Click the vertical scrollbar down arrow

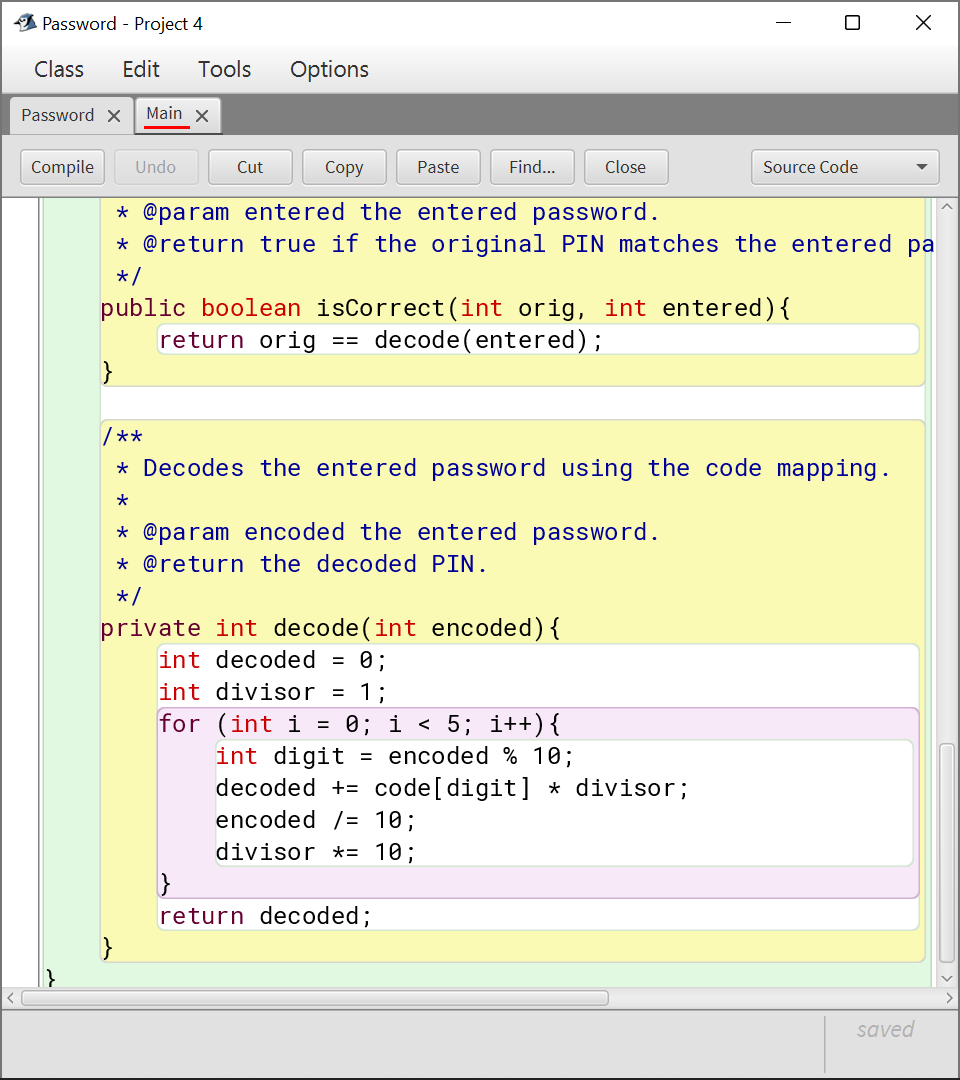[947, 978]
